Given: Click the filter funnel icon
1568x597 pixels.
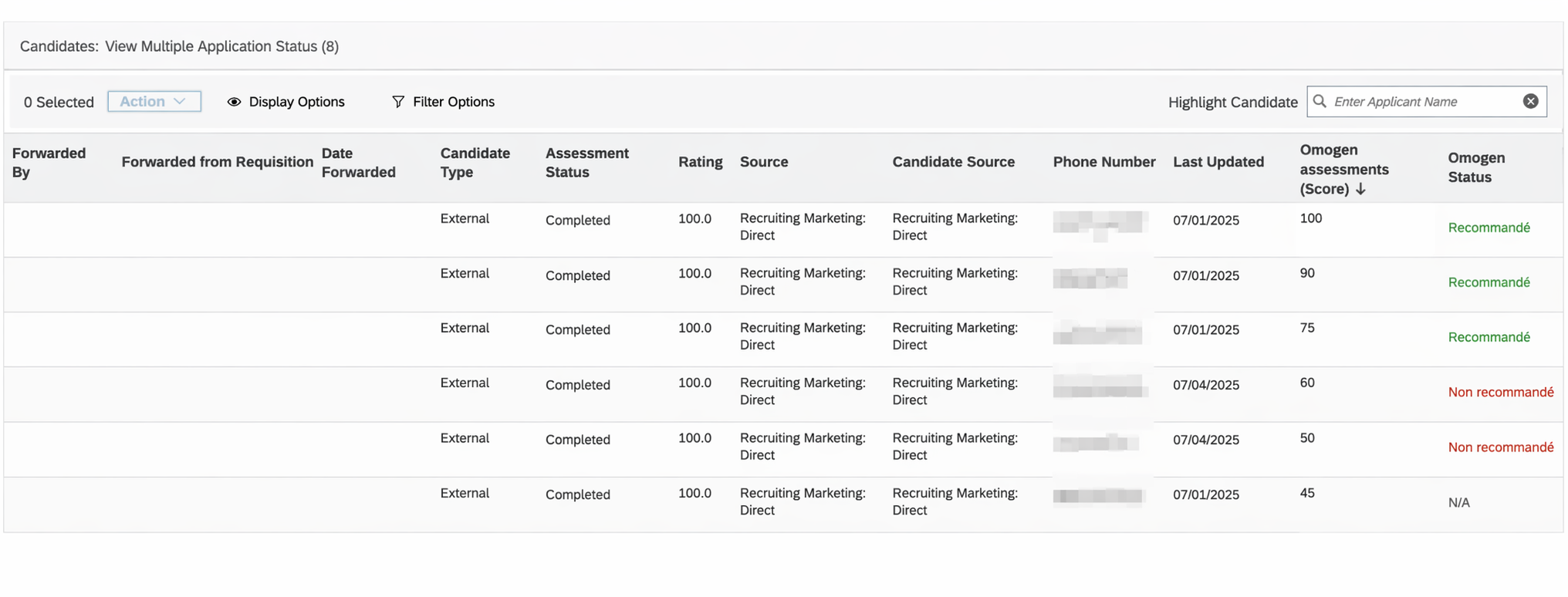Looking at the screenshot, I should click(x=398, y=102).
